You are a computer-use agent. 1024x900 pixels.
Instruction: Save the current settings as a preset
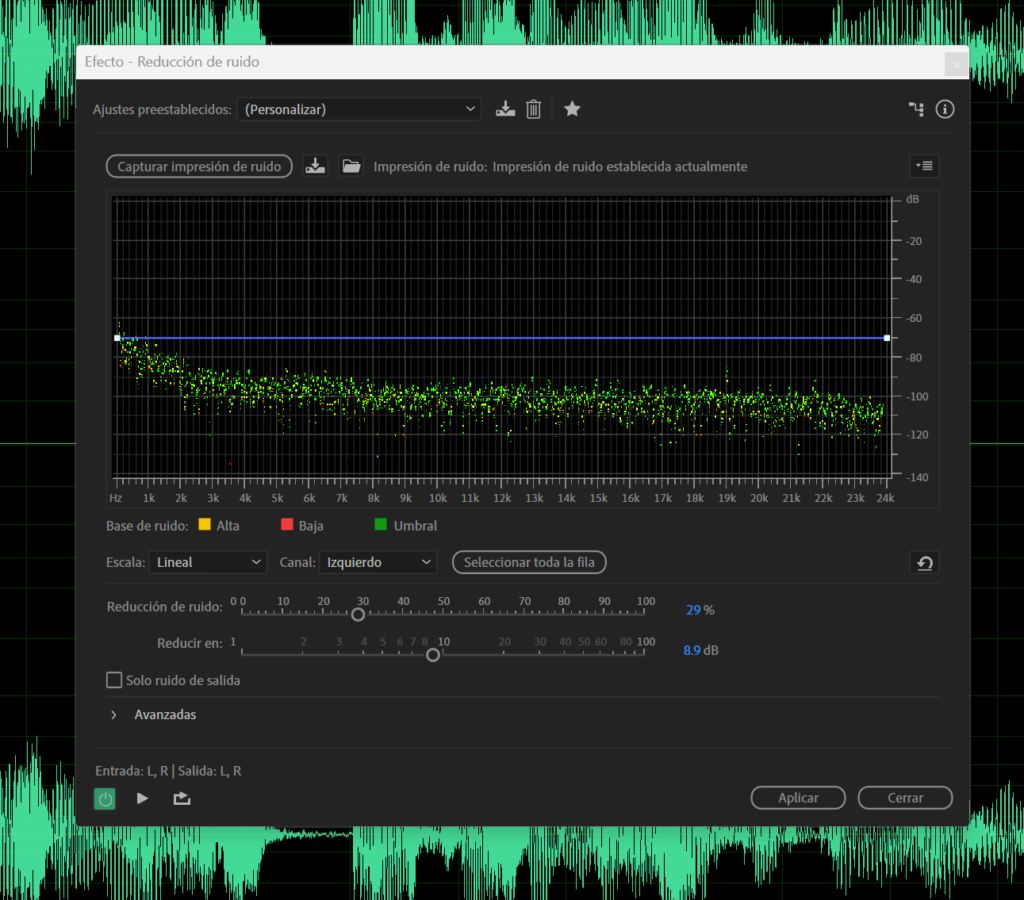click(x=505, y=109)
